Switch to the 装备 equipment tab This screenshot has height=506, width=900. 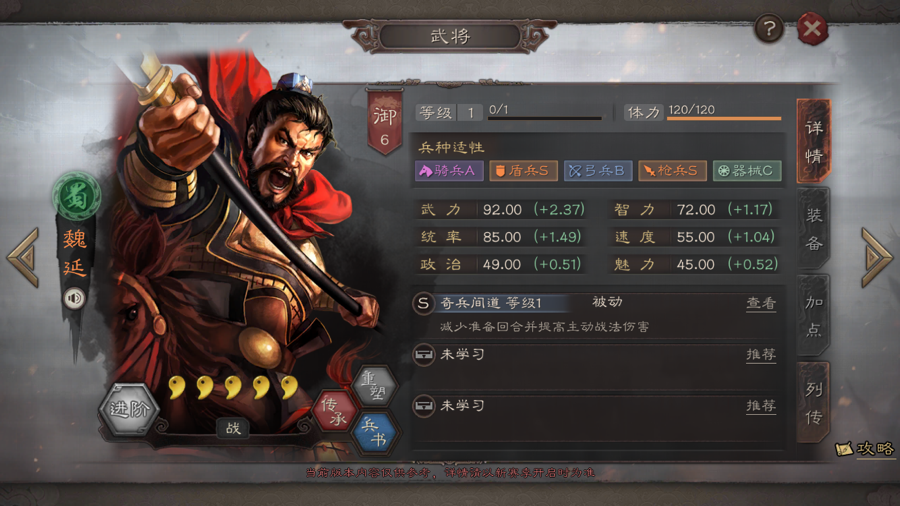coord(813,229)
